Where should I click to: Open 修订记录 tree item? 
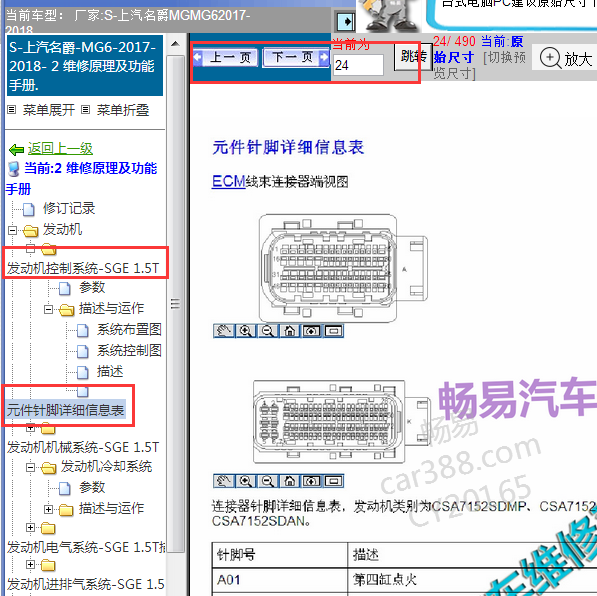coord(69,208)
